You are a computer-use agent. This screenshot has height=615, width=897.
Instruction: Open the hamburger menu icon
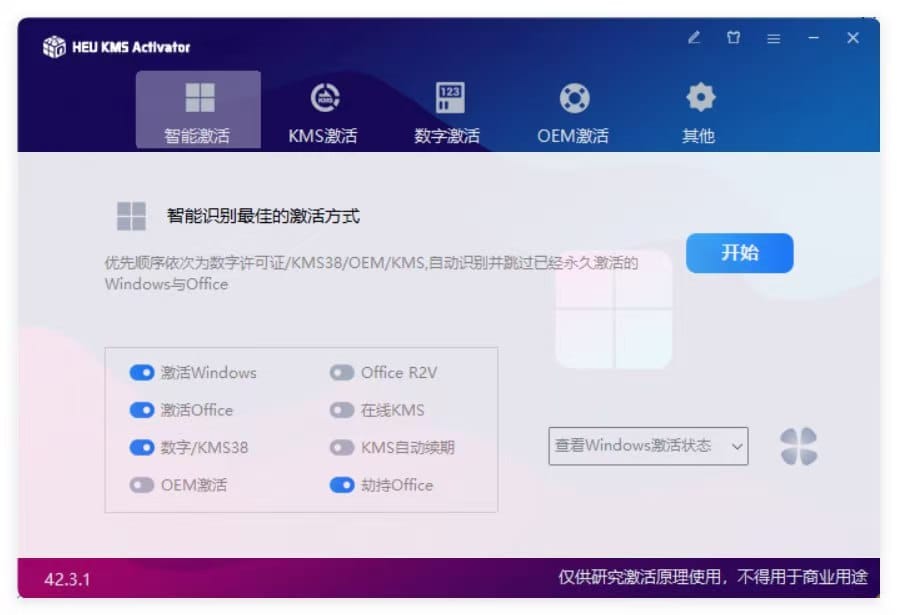tap(773, 38)
